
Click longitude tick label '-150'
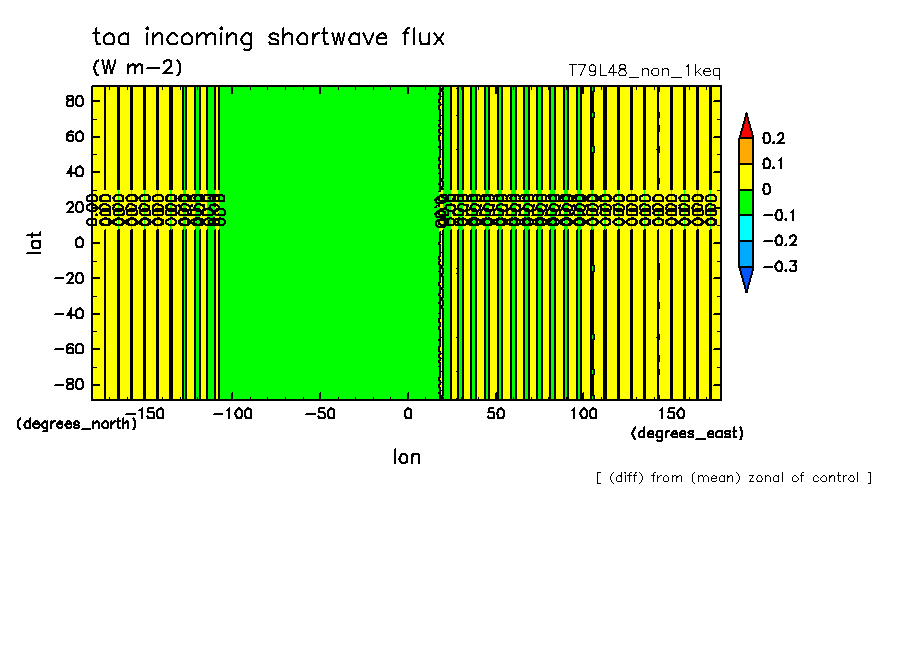click(145, 414)
